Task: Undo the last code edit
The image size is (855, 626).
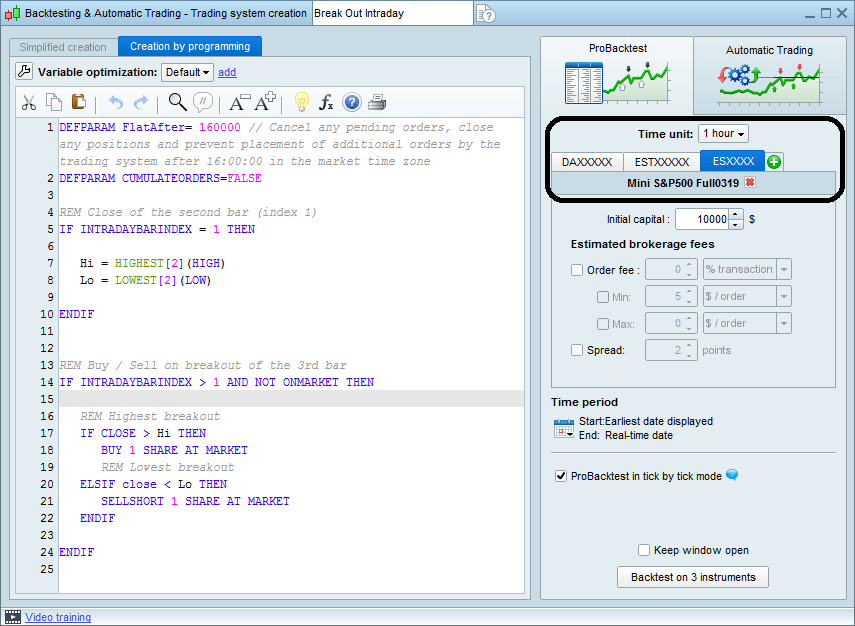Action: point(116,102)
